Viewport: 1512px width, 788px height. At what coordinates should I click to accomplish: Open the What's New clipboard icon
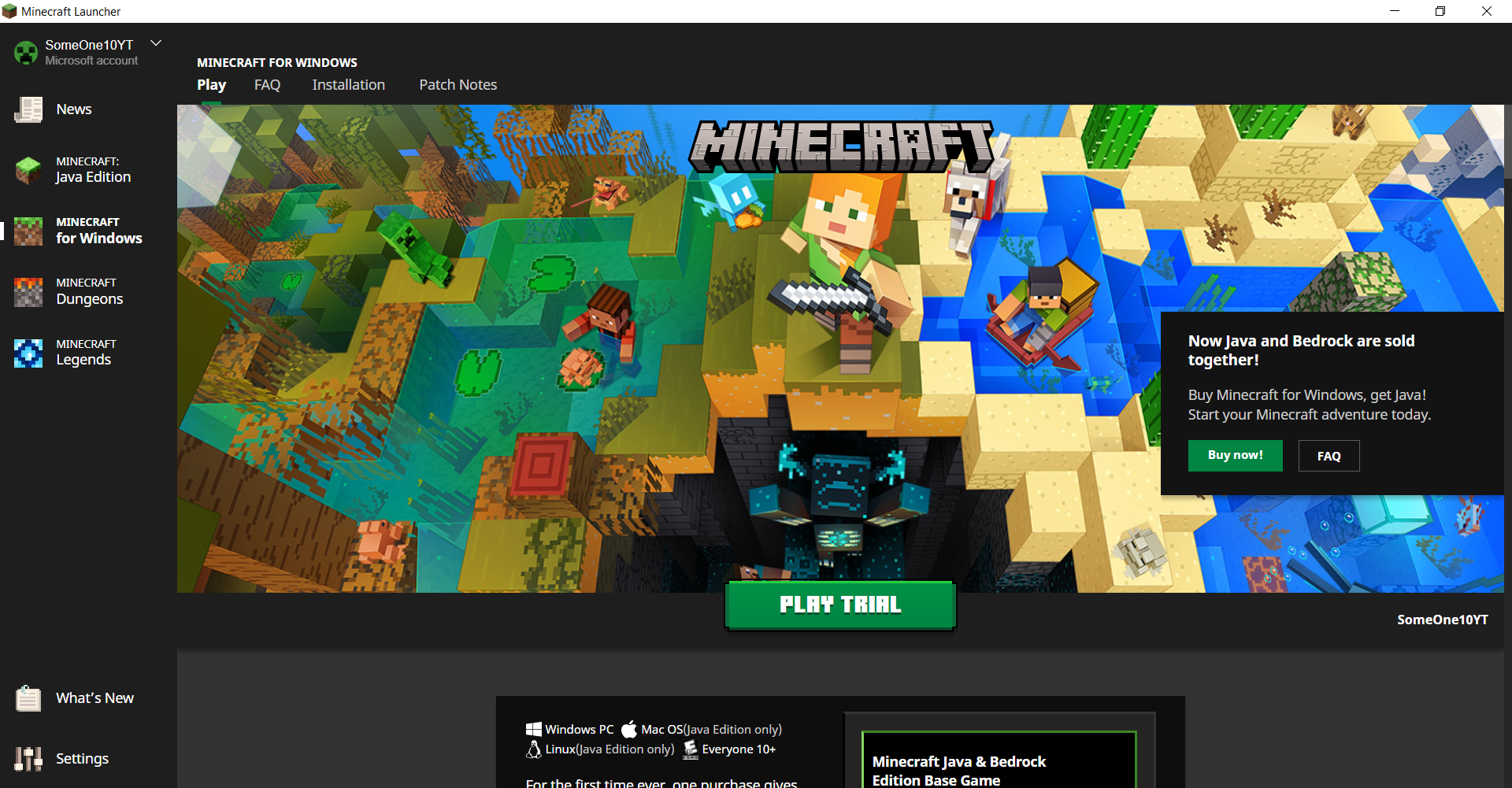coord(28,698)
